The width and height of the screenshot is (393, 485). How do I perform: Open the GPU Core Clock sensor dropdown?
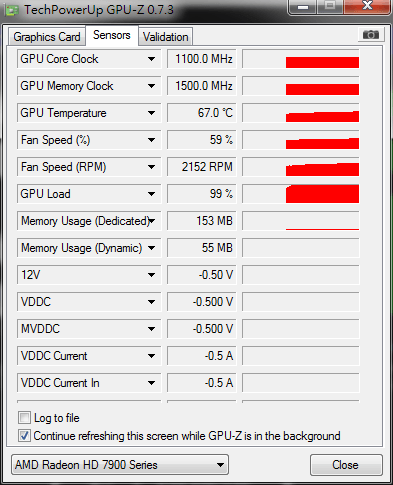coord(151,59)
